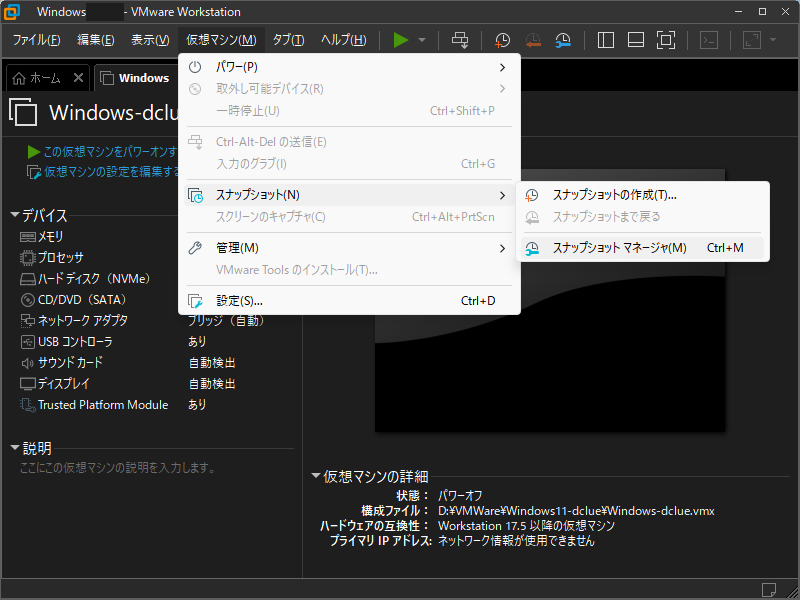This screenshot has height=600, width=800.
Task: Click revert to snapshot toolbar icon
Action: pyautogui.click(x=533, y=40)
